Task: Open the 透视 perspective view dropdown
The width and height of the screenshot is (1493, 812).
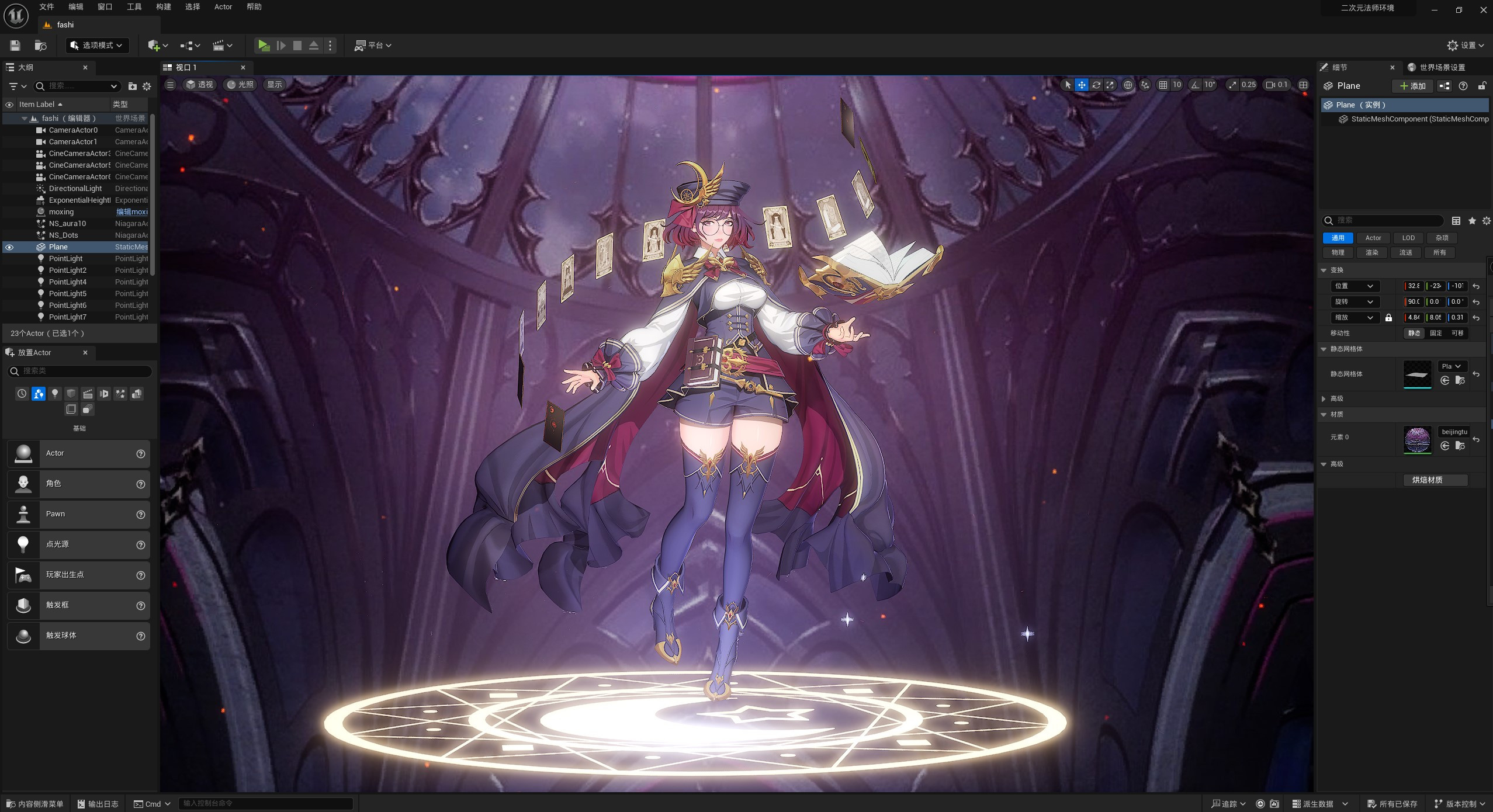Action: pyautogui.click(x=199, y=85)
